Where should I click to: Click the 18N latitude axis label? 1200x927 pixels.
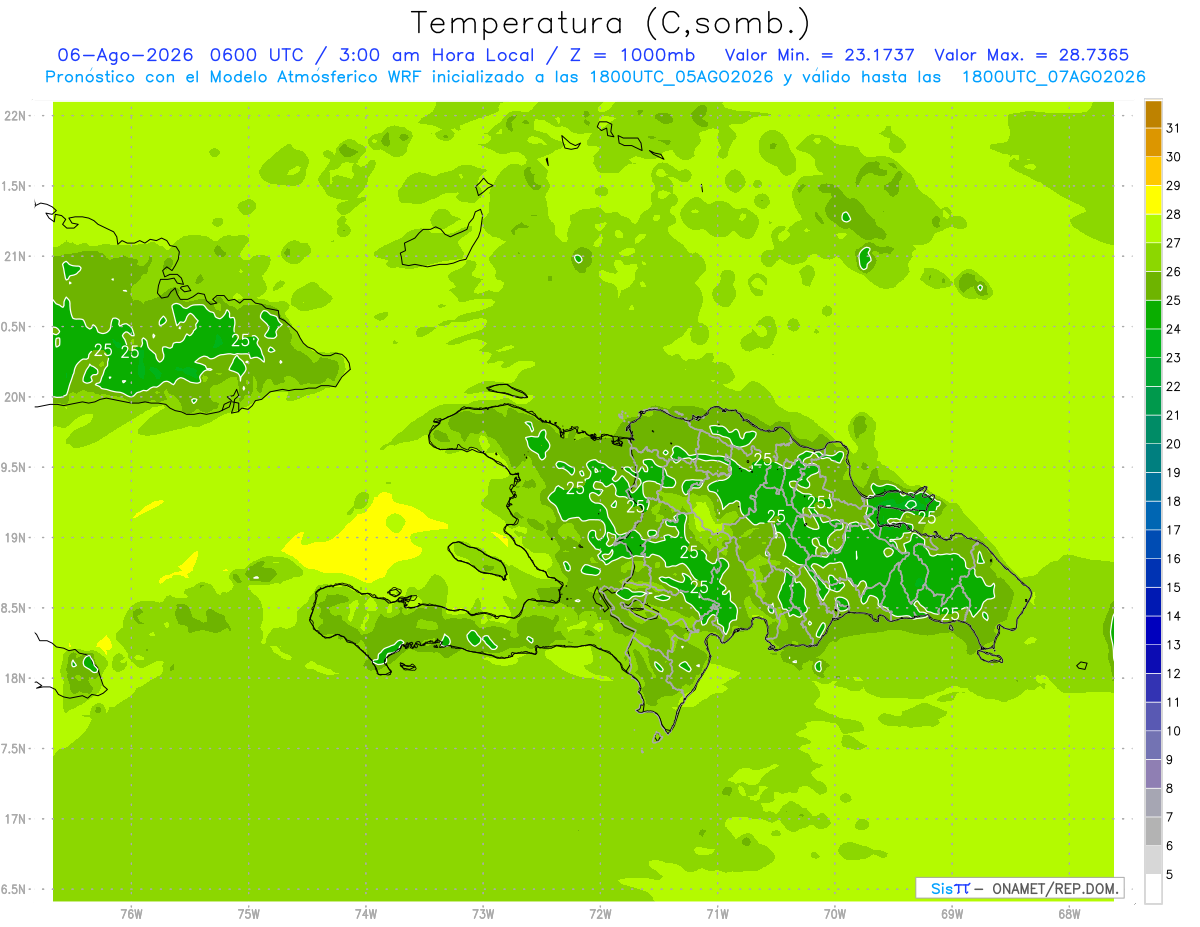16,679
